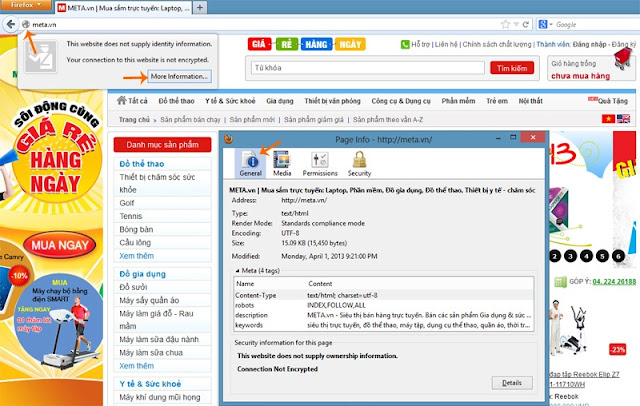Screen dimensions: 640x406
Task: Click the More Information button
Action: pos(179,76)
